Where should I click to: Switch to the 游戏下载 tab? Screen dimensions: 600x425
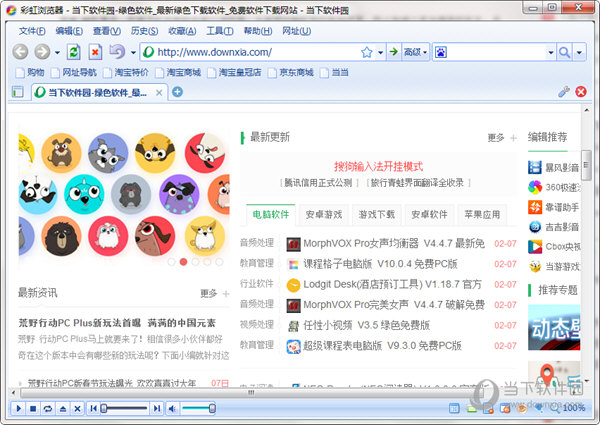tap(377, 215)
